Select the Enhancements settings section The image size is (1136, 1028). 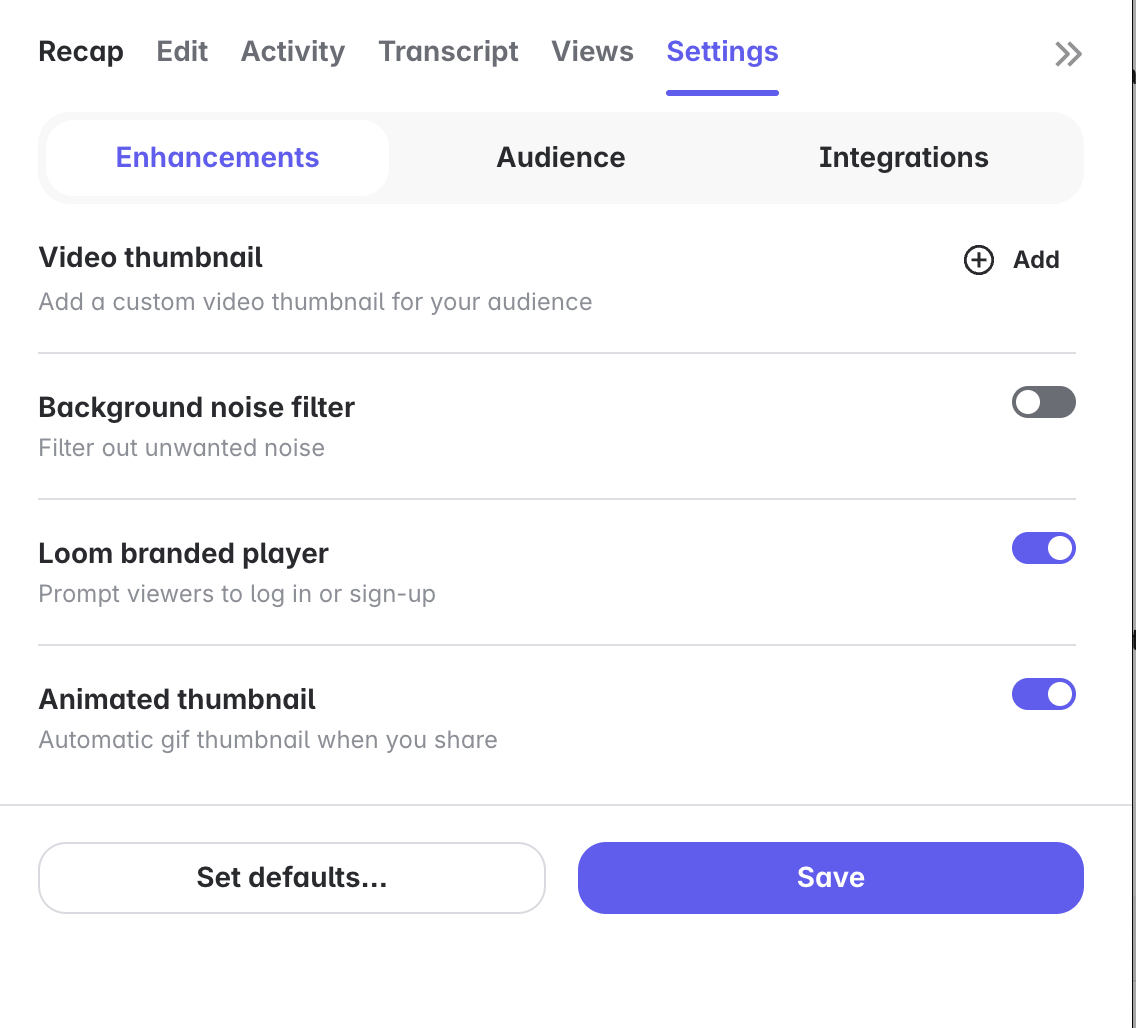click(217, 158)
